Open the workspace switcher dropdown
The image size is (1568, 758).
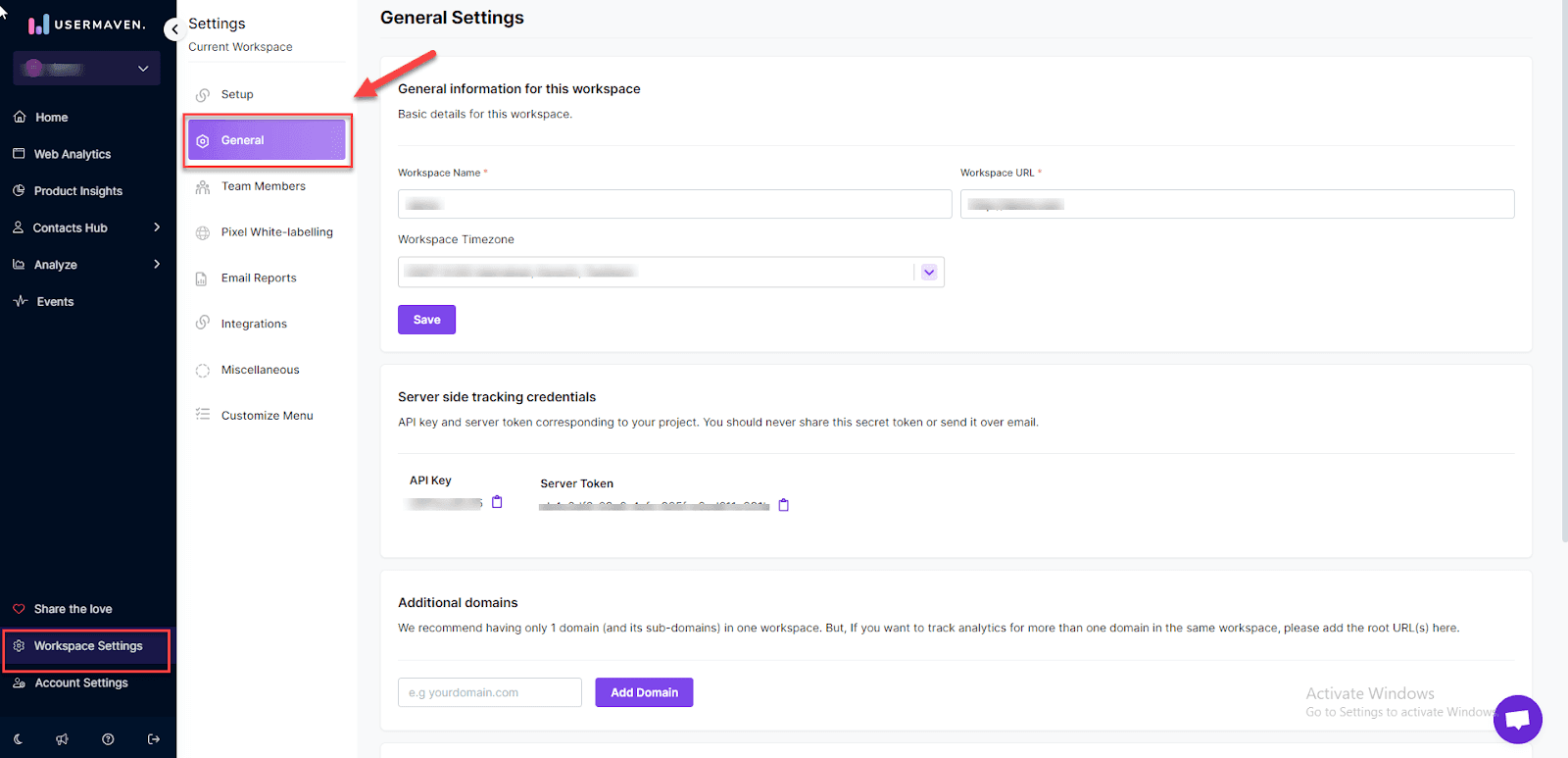click(x=87, y=69)
